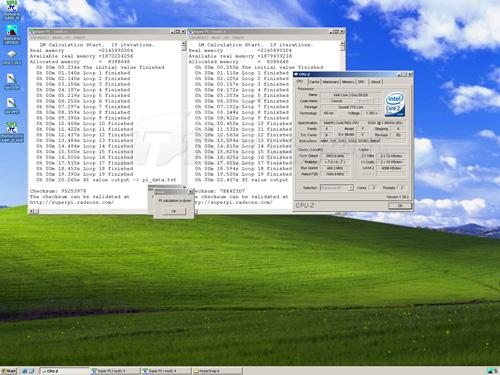Screen dimensions: 500x375
Task: Switch to the About tab in CPU-Z
Action: [x=376, y=82]
